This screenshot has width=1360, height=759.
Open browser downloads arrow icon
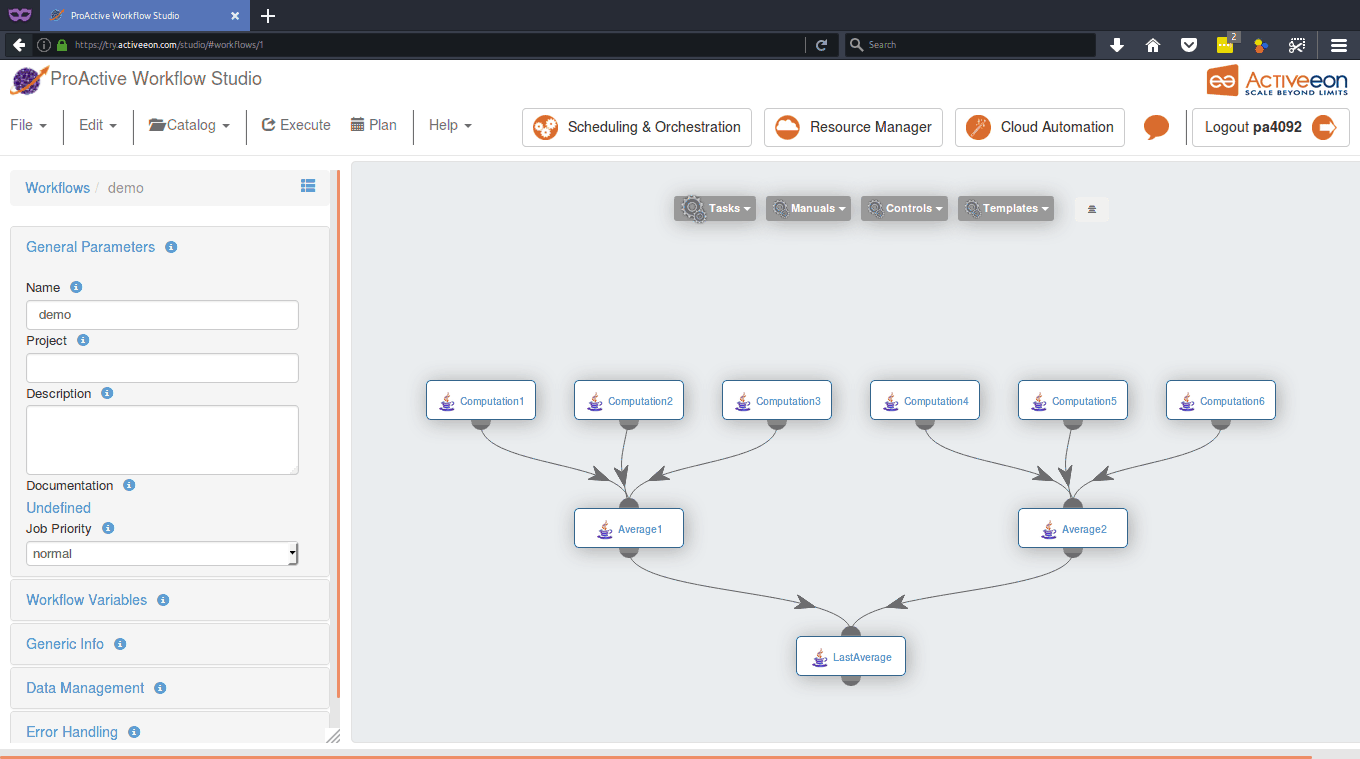pyautogui.click(x=1117, y=45)
